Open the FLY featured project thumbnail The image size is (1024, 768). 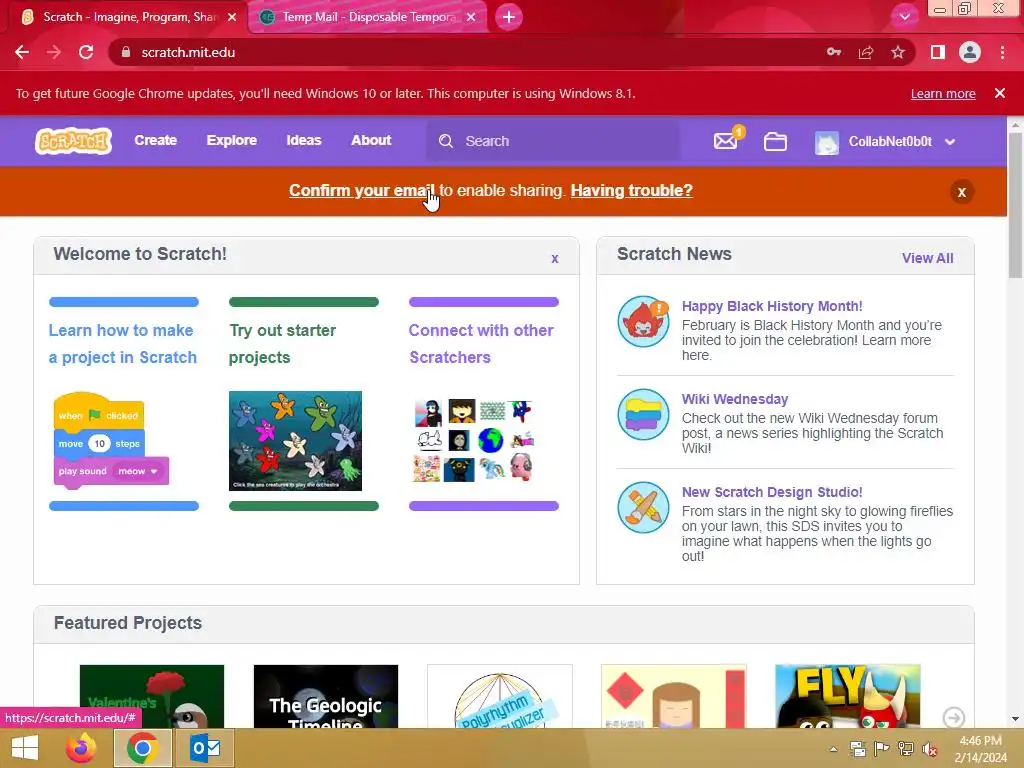(848, 696)
